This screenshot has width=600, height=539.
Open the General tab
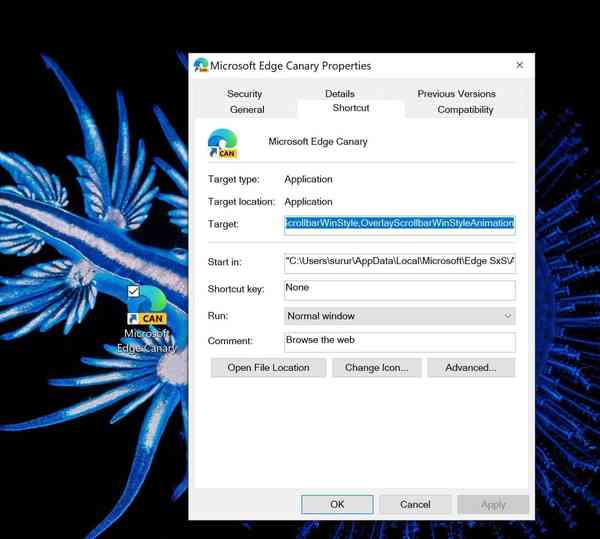(247, 109)
